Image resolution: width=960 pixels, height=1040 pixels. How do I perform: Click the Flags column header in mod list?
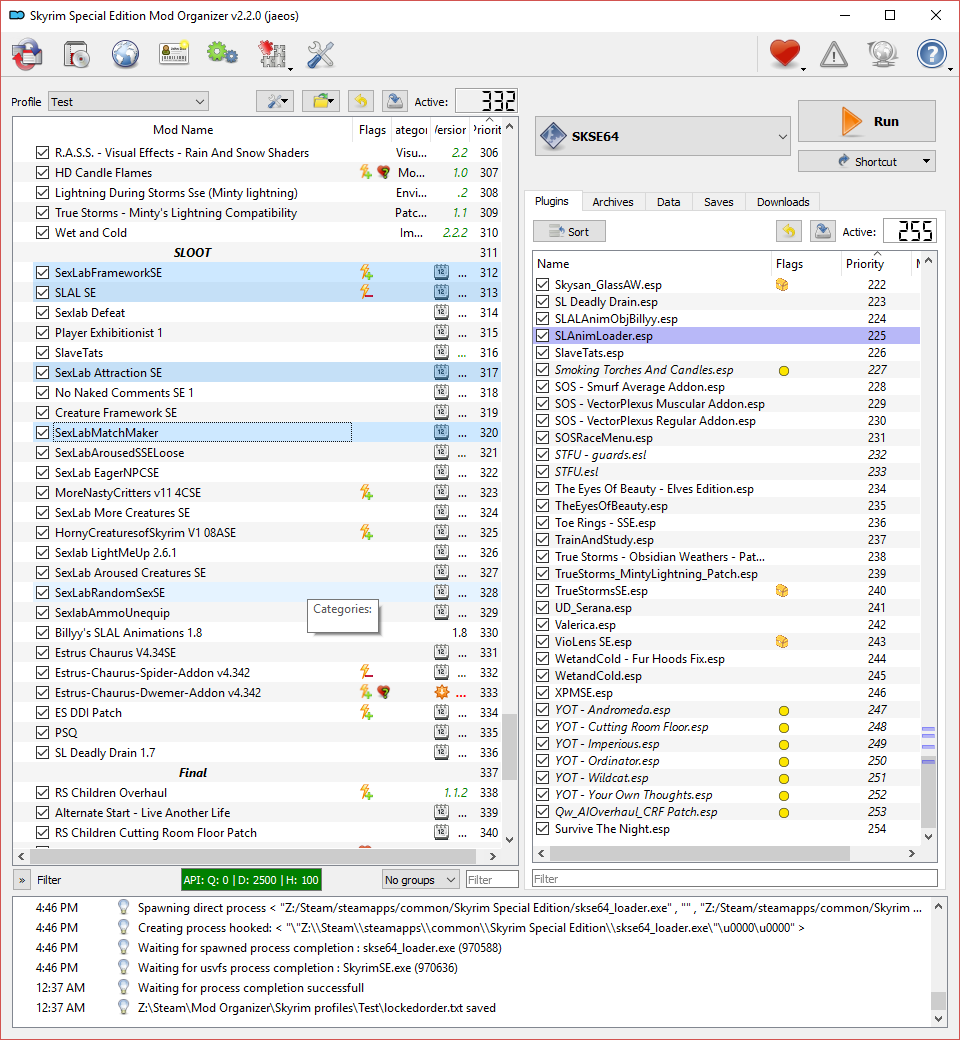pos(372,130)
